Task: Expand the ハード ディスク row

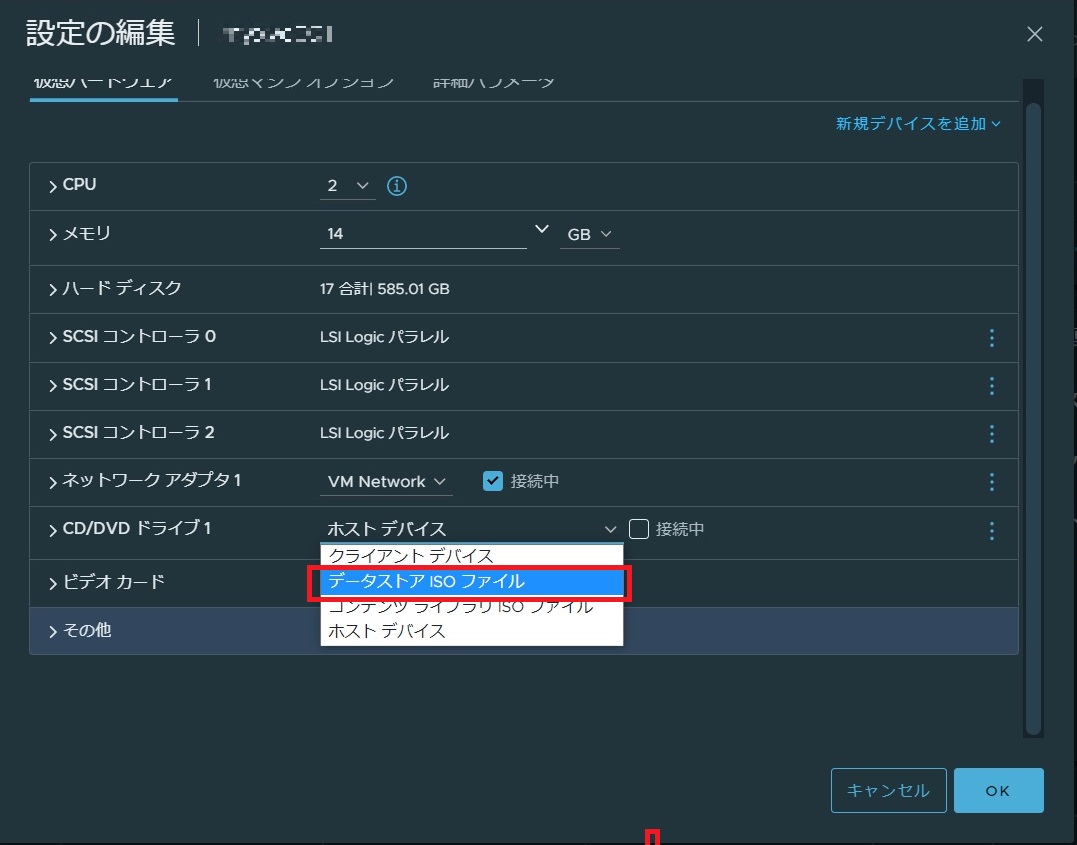Action: pos(52,289)
